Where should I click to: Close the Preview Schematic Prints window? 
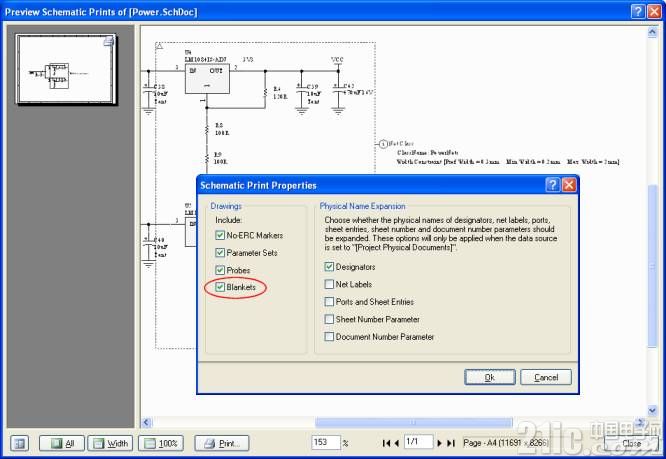click(654, 11)
